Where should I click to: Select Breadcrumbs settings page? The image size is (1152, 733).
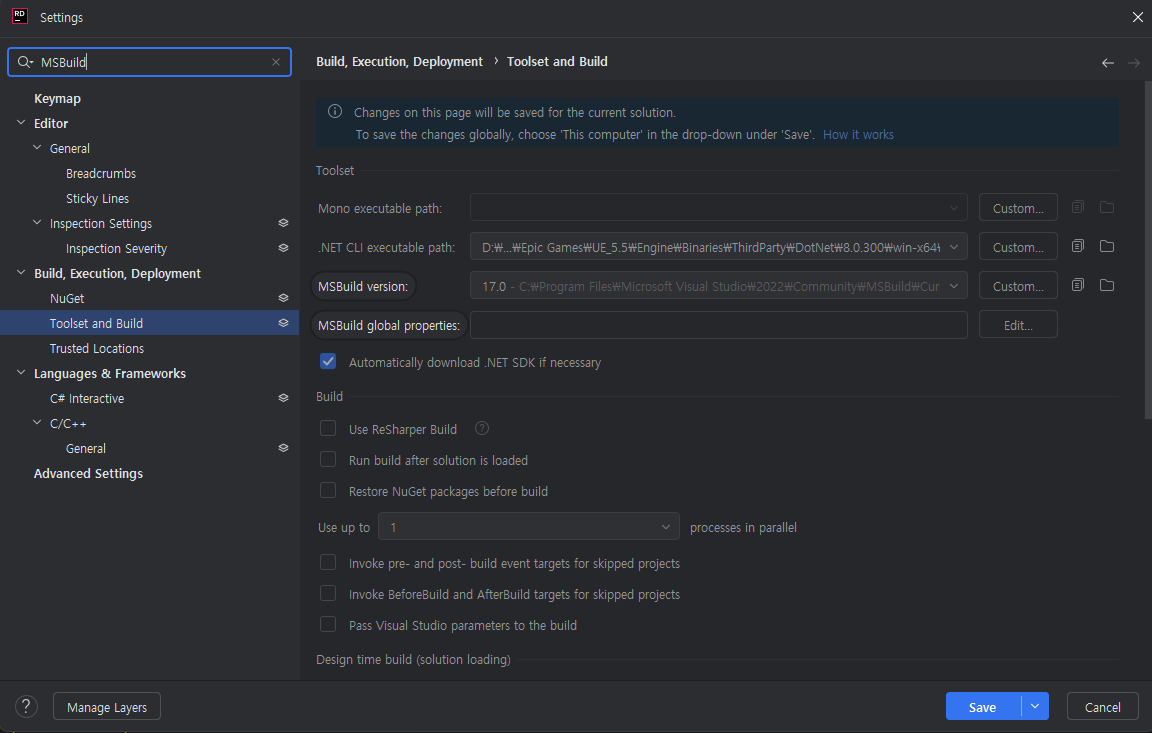tap(101, 173)
